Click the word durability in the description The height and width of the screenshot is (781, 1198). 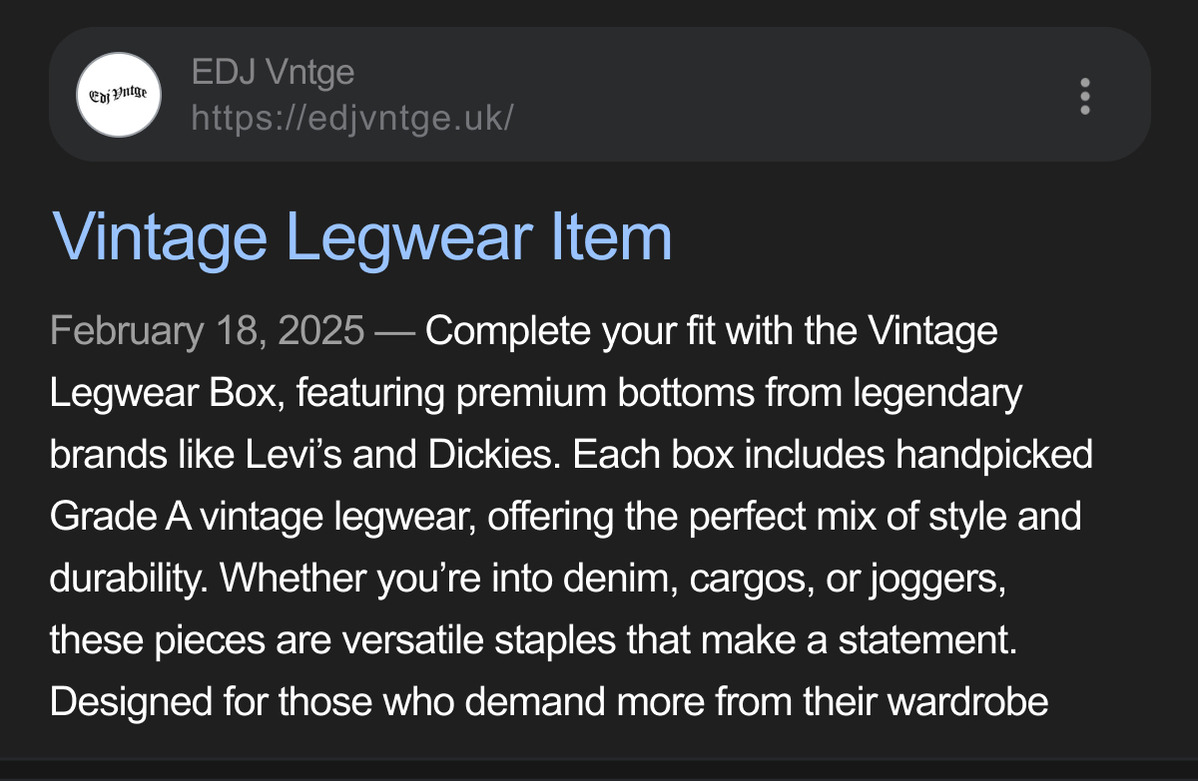coord(128,578)
